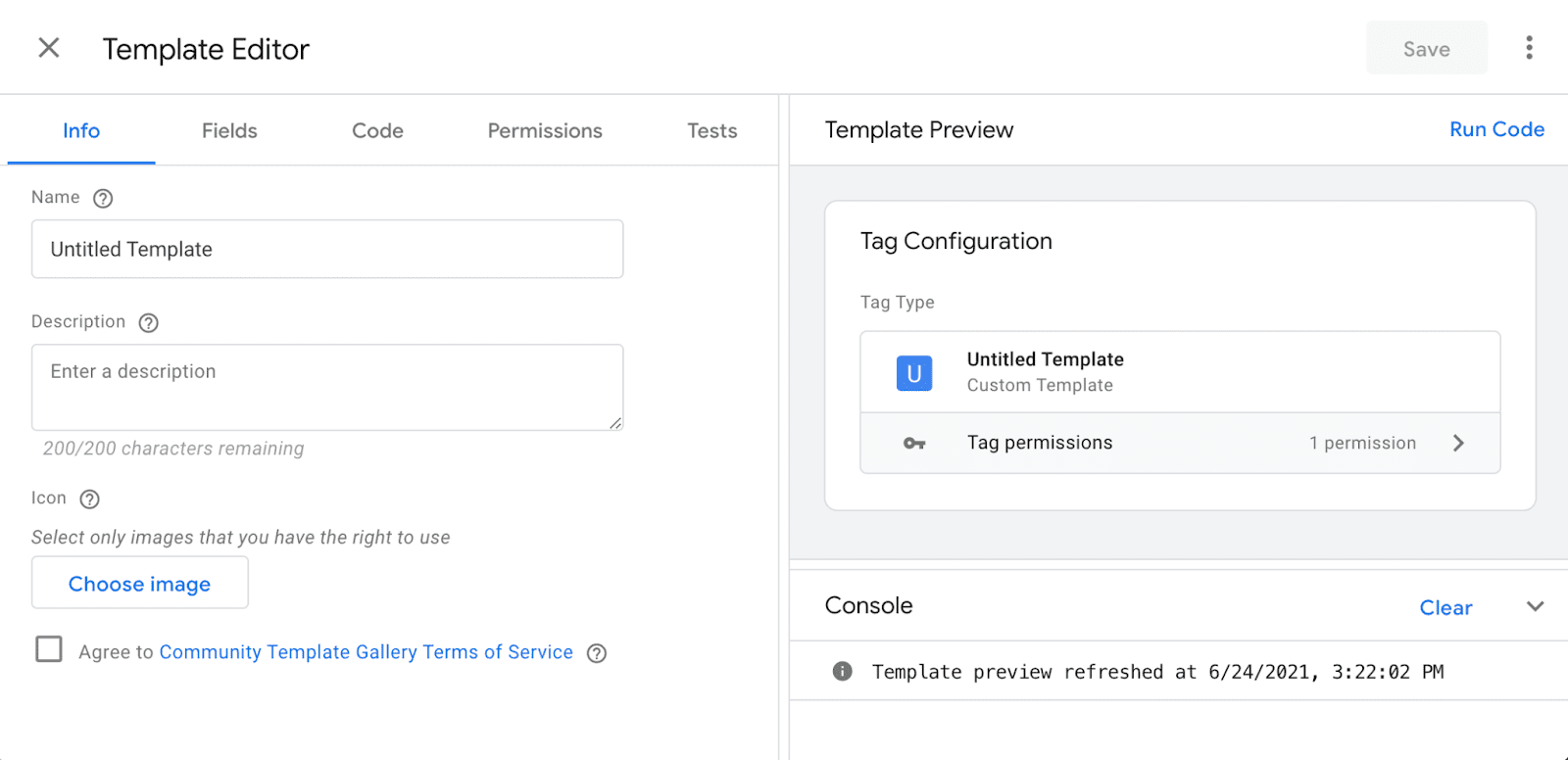Switch to the Fields tab
The height and width of the screenshot is (760, 1568).
[x=229, y=131]
